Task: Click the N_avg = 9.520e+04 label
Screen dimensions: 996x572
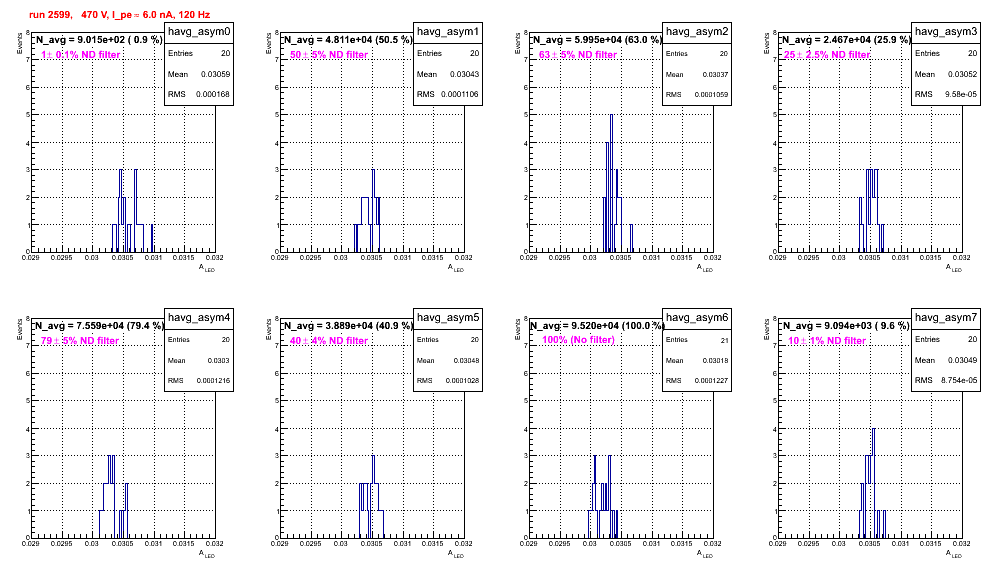Action: [x=596, y=326]
